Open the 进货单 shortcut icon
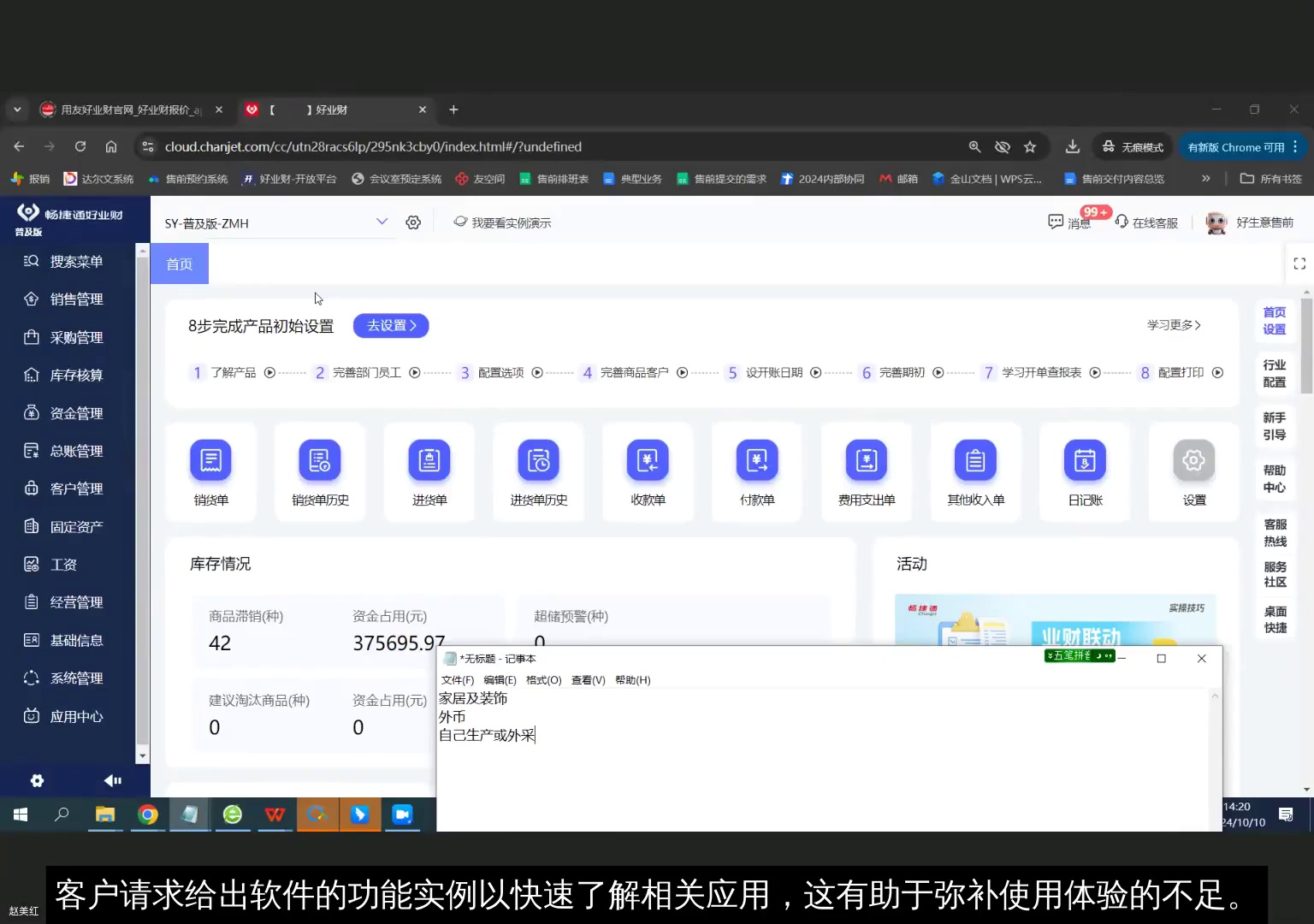 429,461
